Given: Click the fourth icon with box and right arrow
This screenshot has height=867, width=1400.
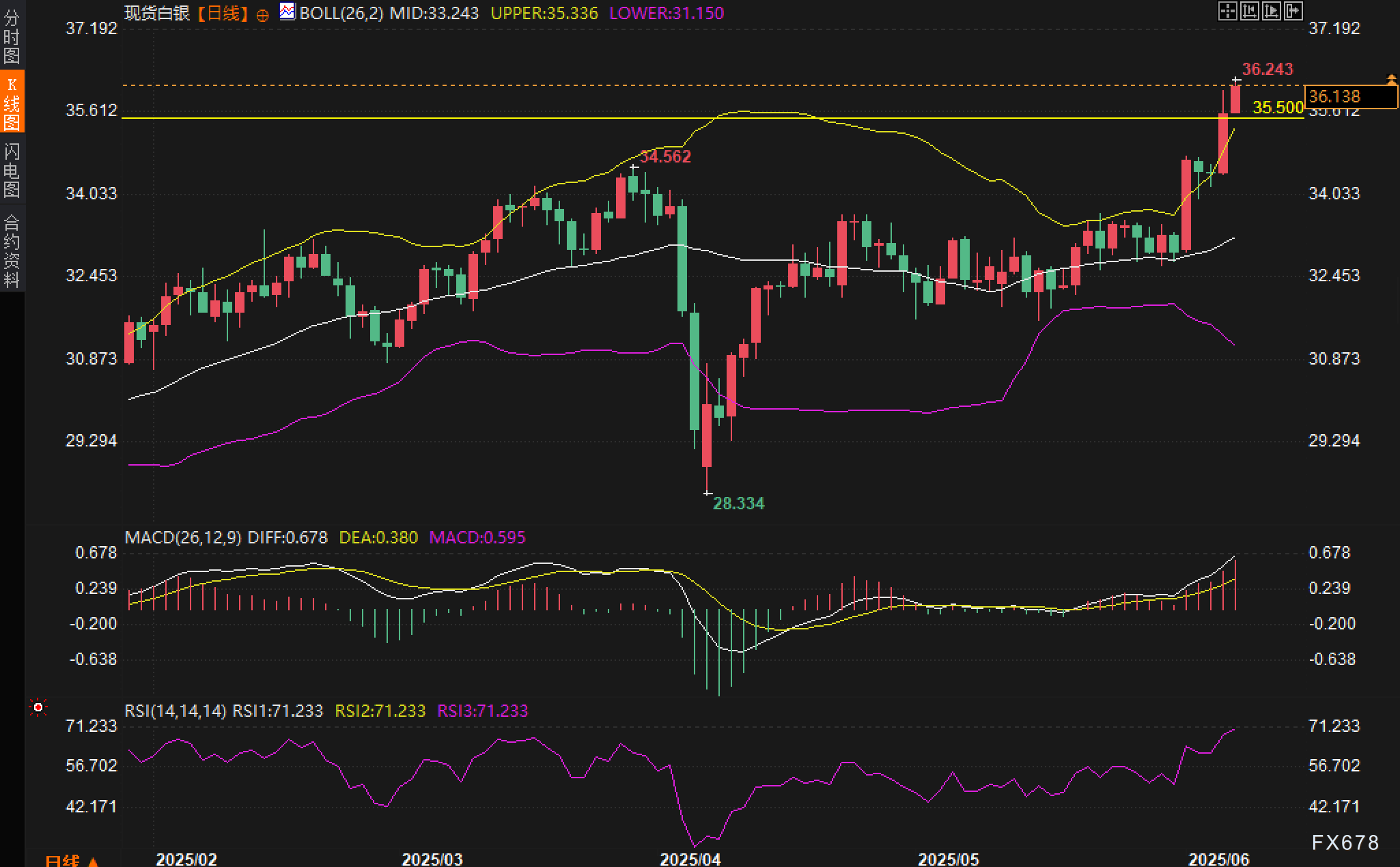Looking at the screenshot, I should [x=1293, y=12].
